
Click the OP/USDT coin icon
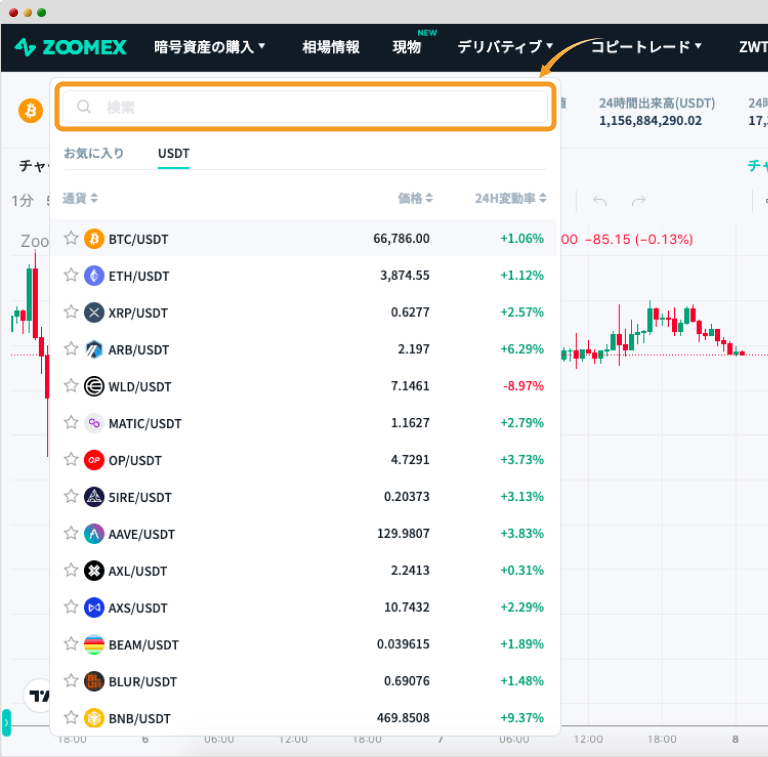click(94, 460)
